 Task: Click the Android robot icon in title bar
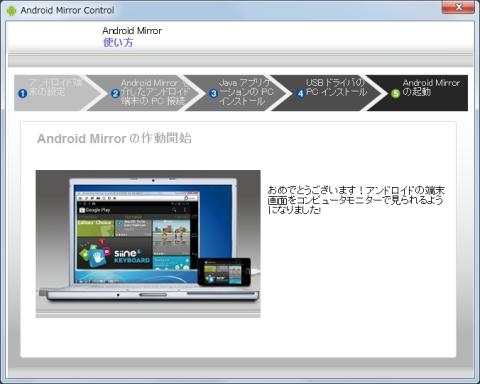(x=11, y=11)
